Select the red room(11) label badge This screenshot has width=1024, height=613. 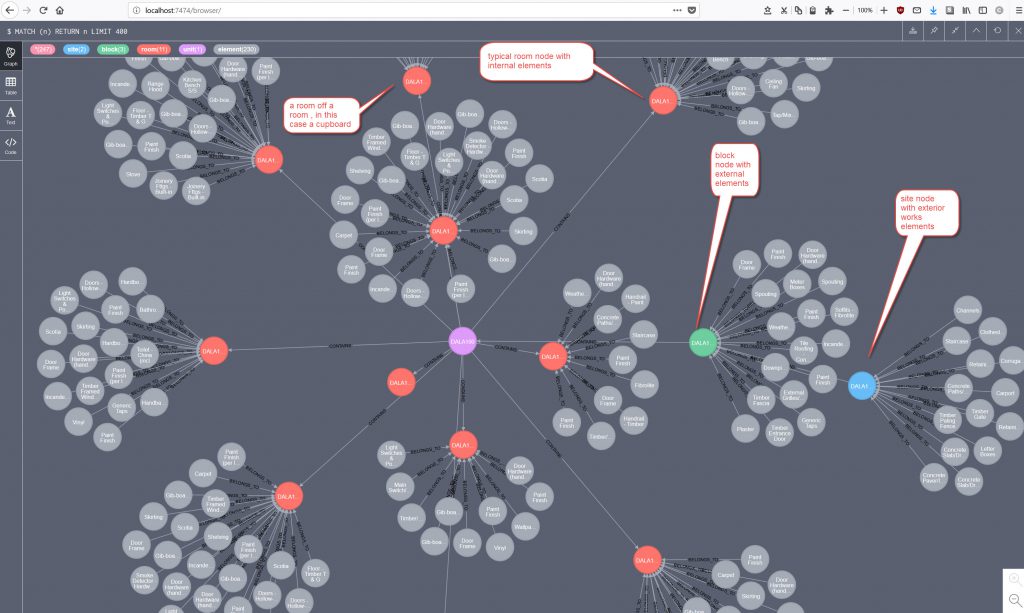coord(154,49)
